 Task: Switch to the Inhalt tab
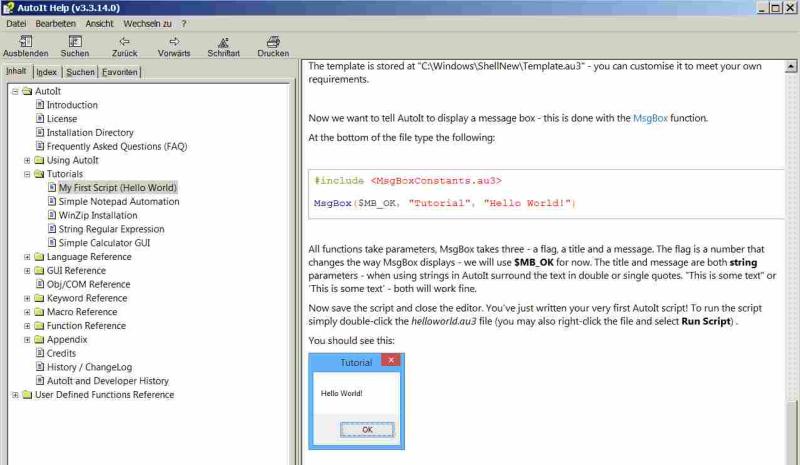point(16,71)
